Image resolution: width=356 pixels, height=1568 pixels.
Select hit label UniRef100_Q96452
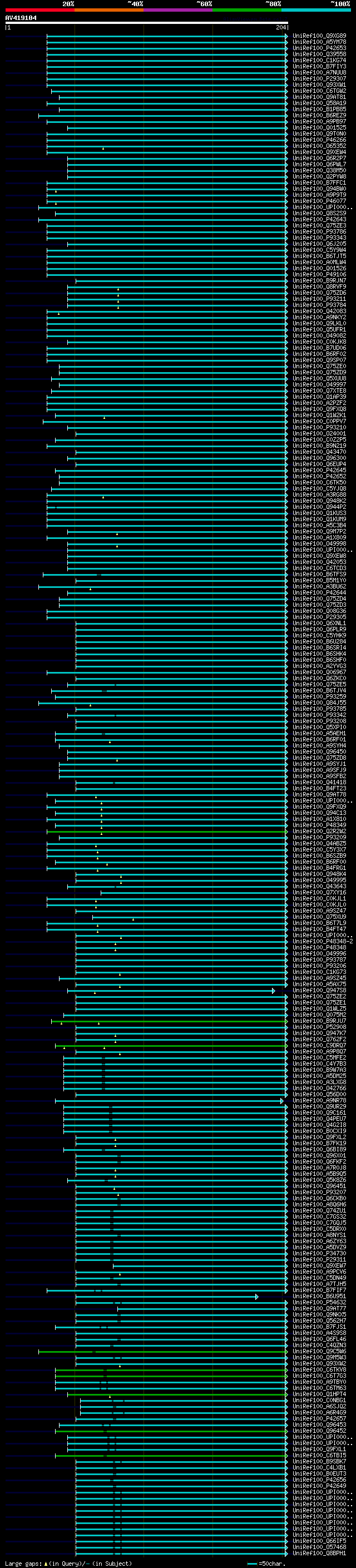(319, 1431)
